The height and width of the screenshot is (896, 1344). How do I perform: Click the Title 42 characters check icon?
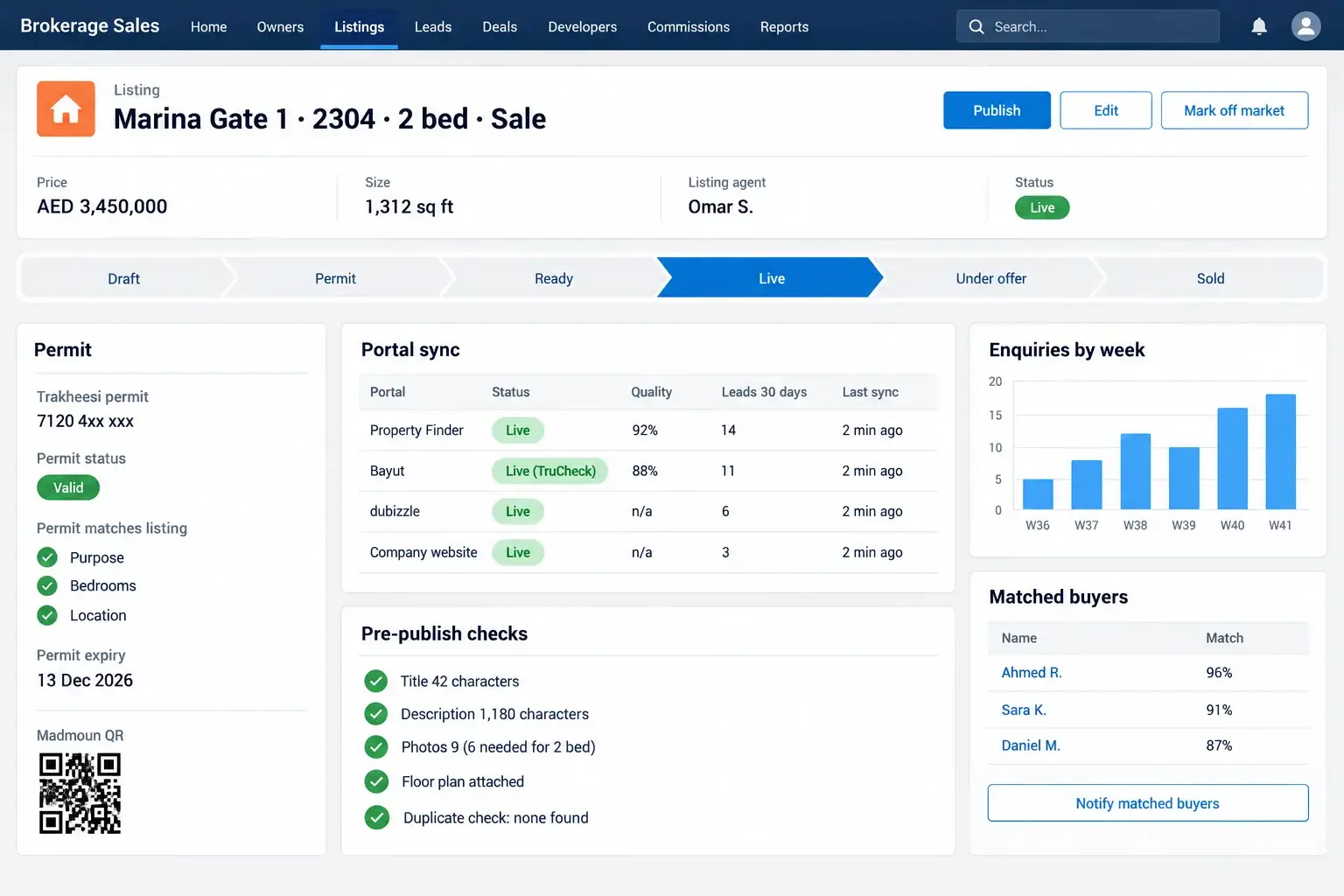376,681
